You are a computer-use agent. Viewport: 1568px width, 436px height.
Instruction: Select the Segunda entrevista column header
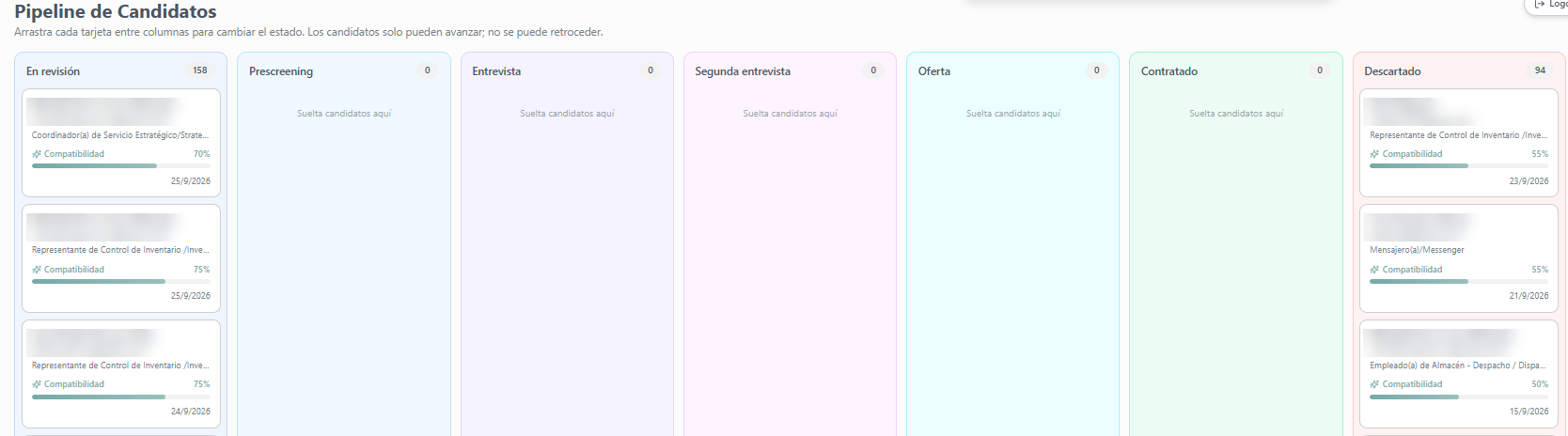(743, 71)
